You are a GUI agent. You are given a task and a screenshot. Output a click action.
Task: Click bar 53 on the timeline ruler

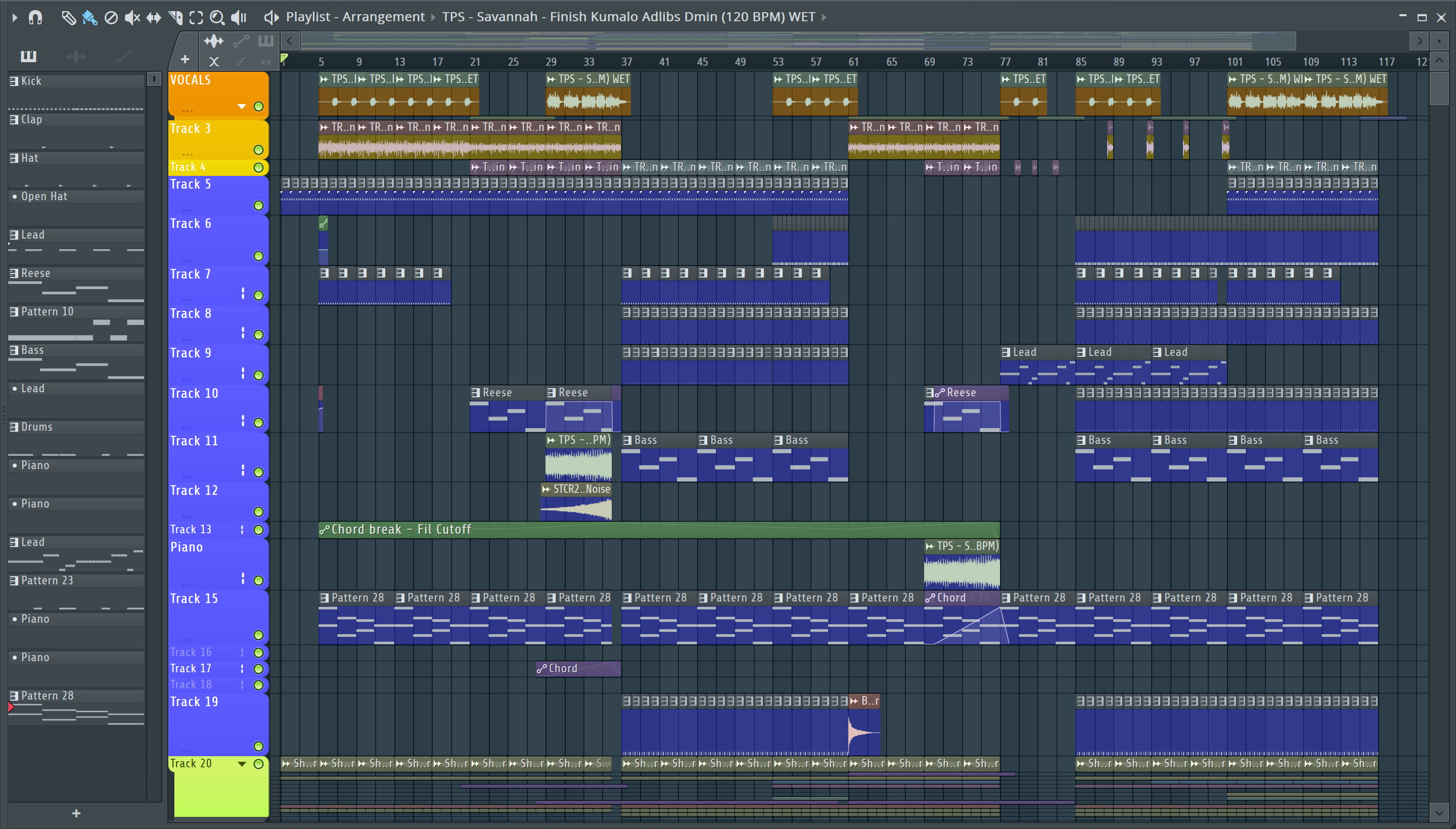(778, 62)
